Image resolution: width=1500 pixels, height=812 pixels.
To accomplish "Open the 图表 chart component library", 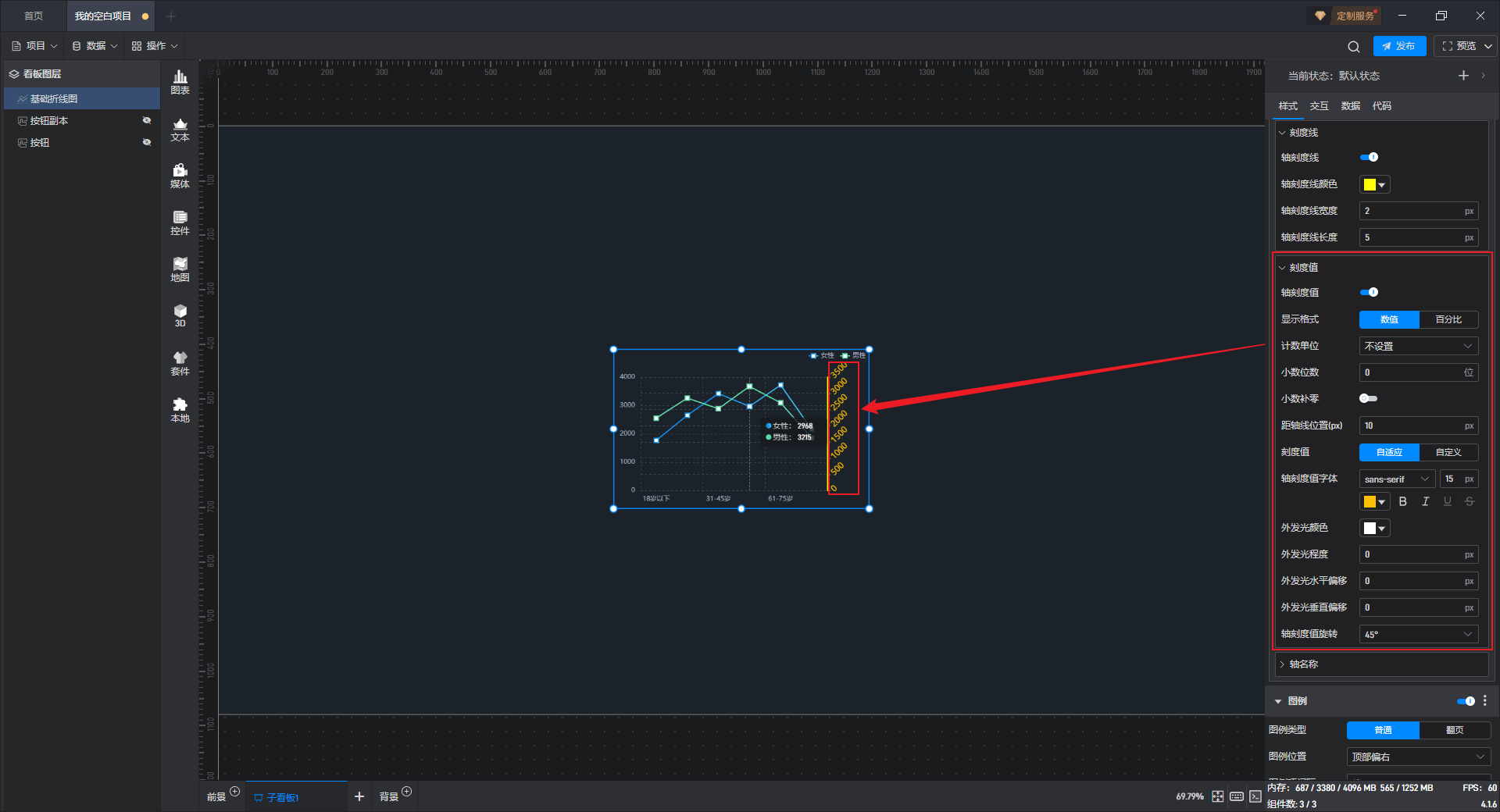I will click(180, 82).
